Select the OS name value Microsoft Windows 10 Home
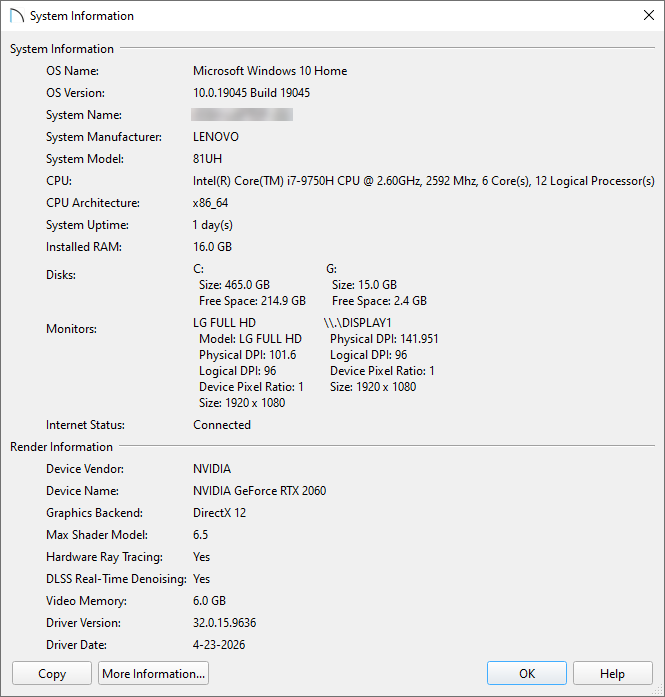Viewport: 665px width, 697px height. (270, 71)
